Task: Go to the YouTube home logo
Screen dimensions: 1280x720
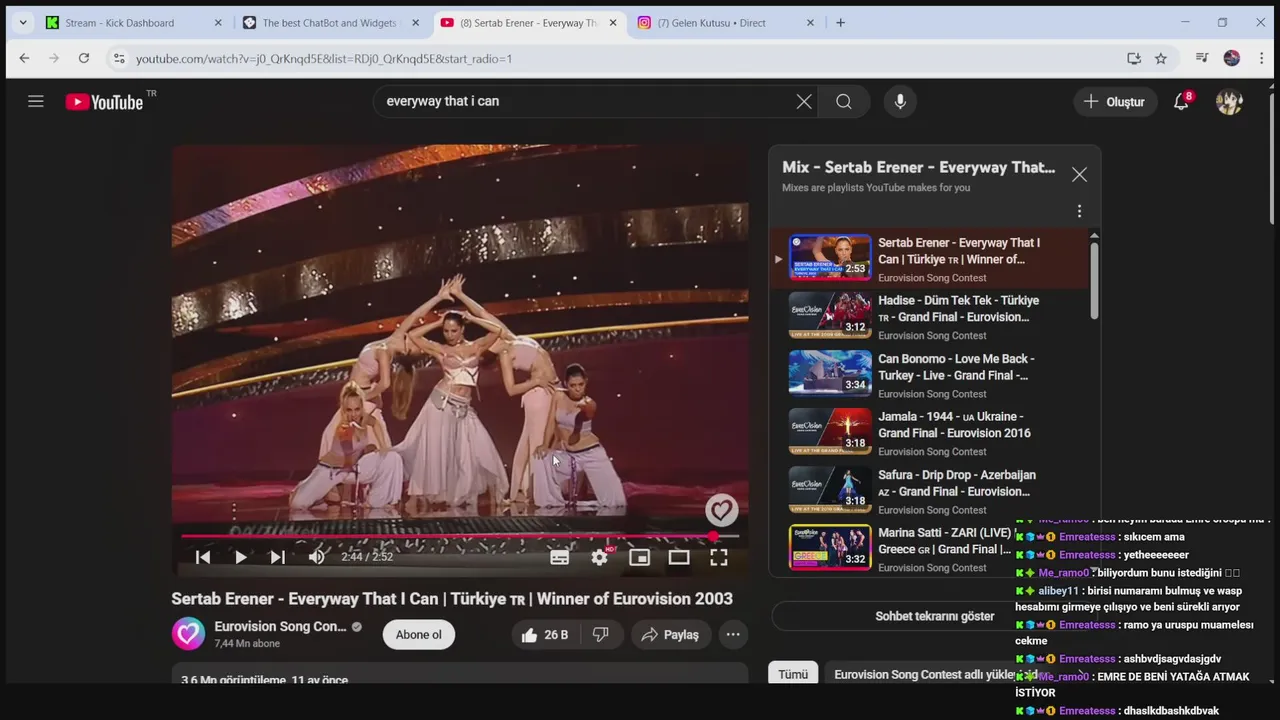Action: (104, 102)
